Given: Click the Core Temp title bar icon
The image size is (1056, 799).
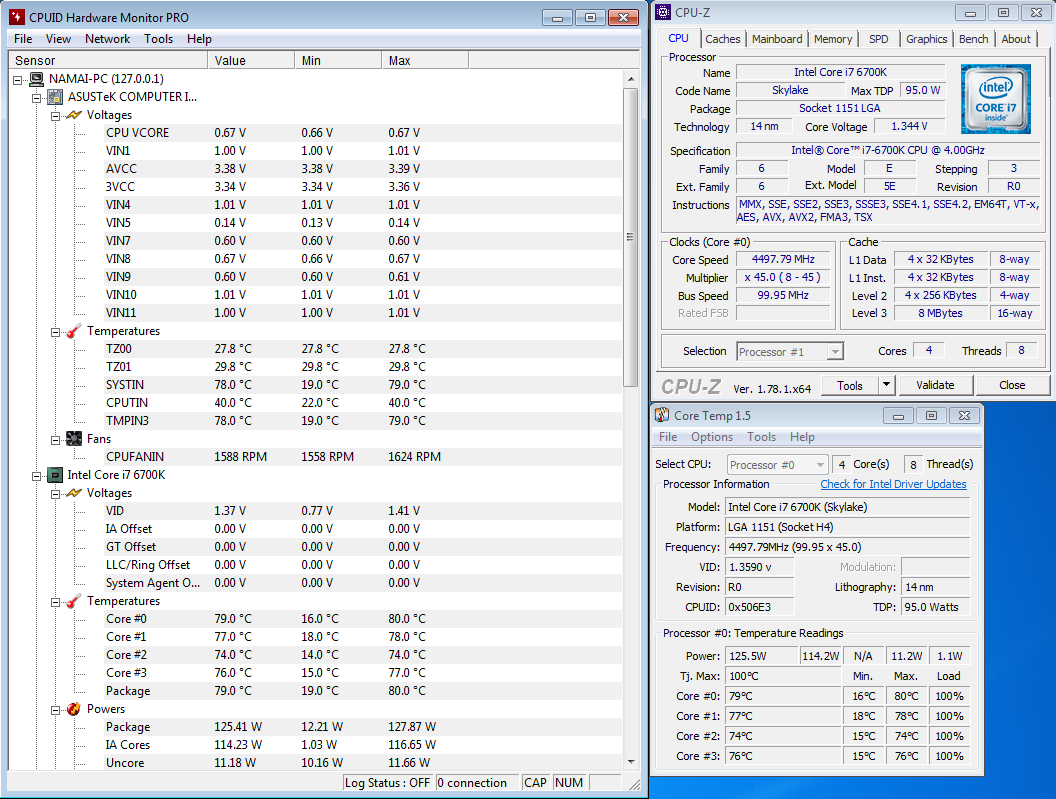Looking at the screenshot, I should click(x=662, y=415).
